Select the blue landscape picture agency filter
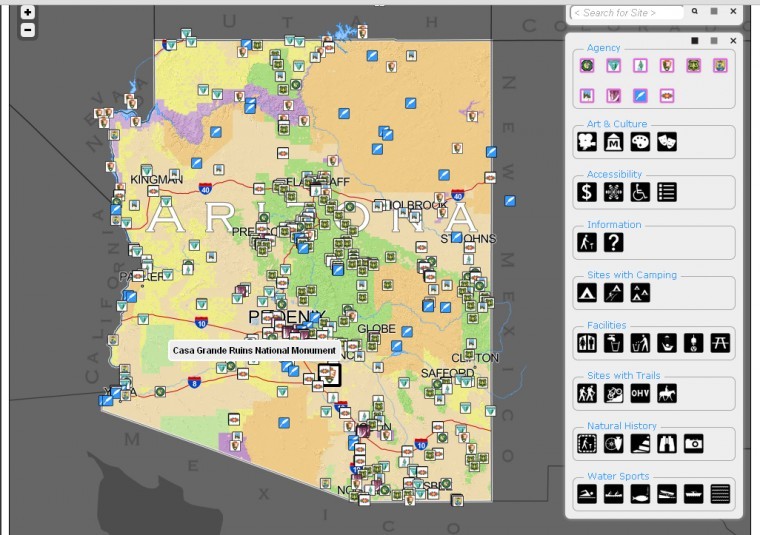This screenshot has width=760, height=535. 587,95
